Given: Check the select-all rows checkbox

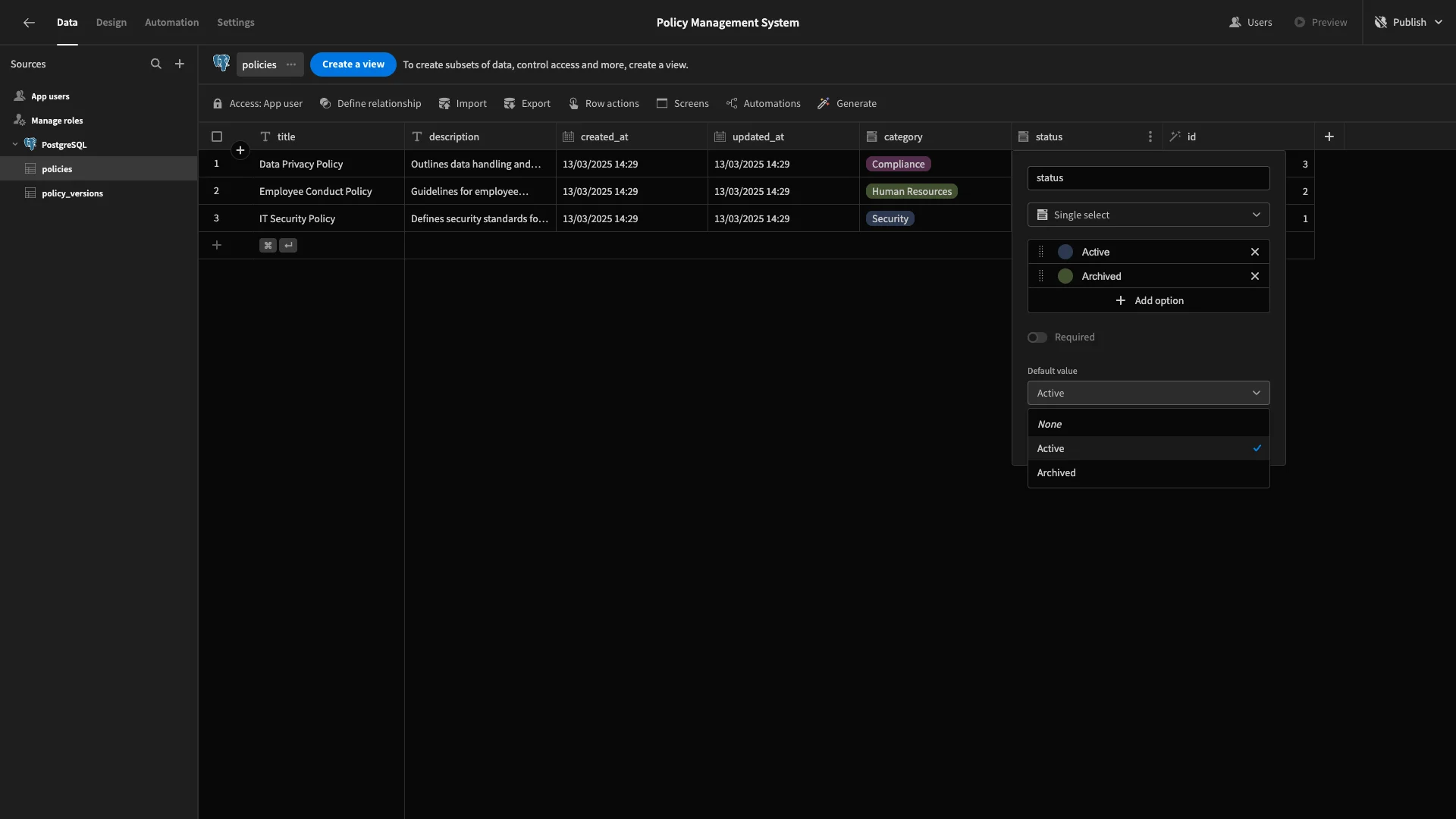Looking at the screenshot, I should point(217,136).
